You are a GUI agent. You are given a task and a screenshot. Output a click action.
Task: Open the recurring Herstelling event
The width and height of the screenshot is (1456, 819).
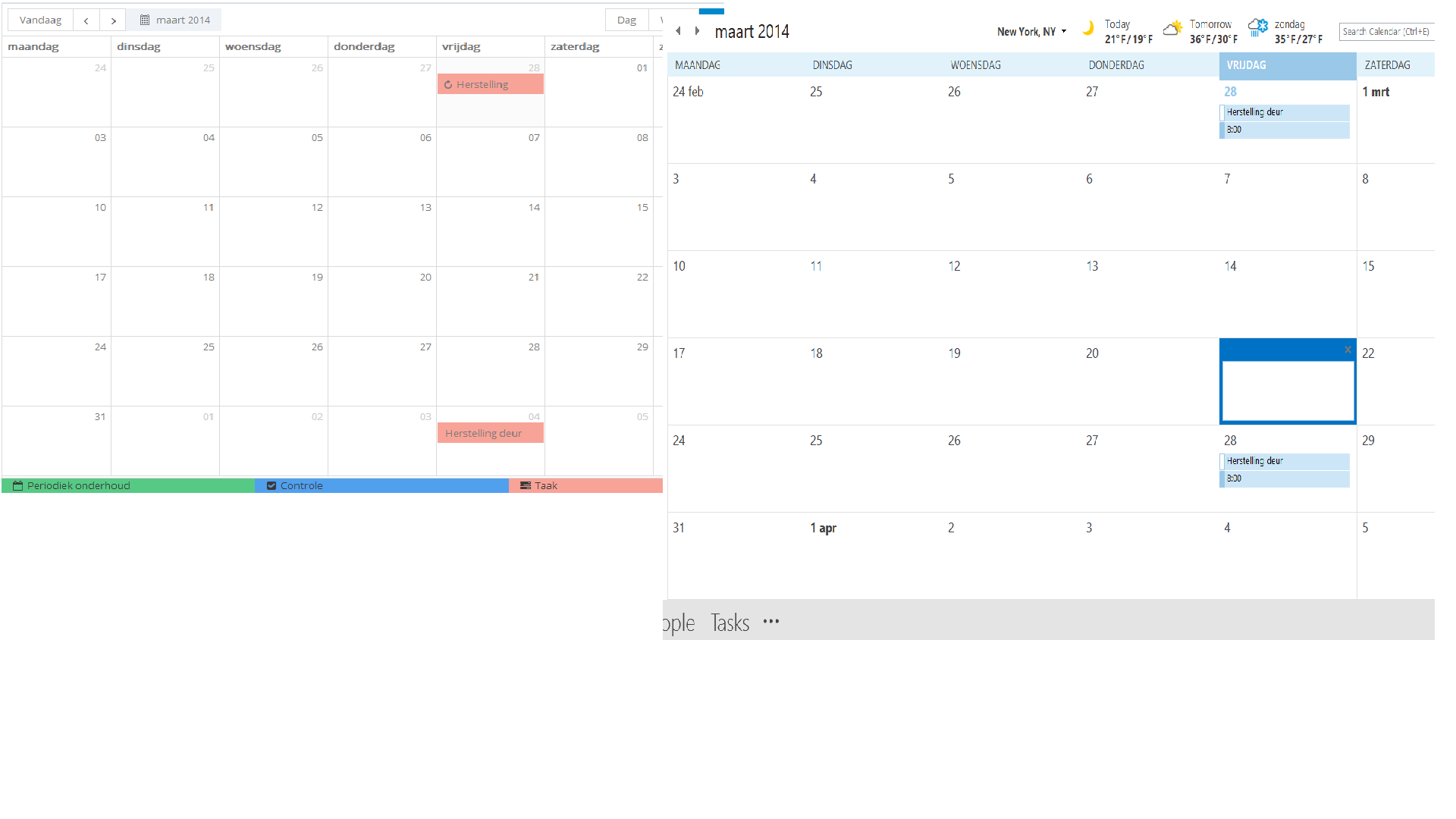pyautogui.click(x=490, y=85)
